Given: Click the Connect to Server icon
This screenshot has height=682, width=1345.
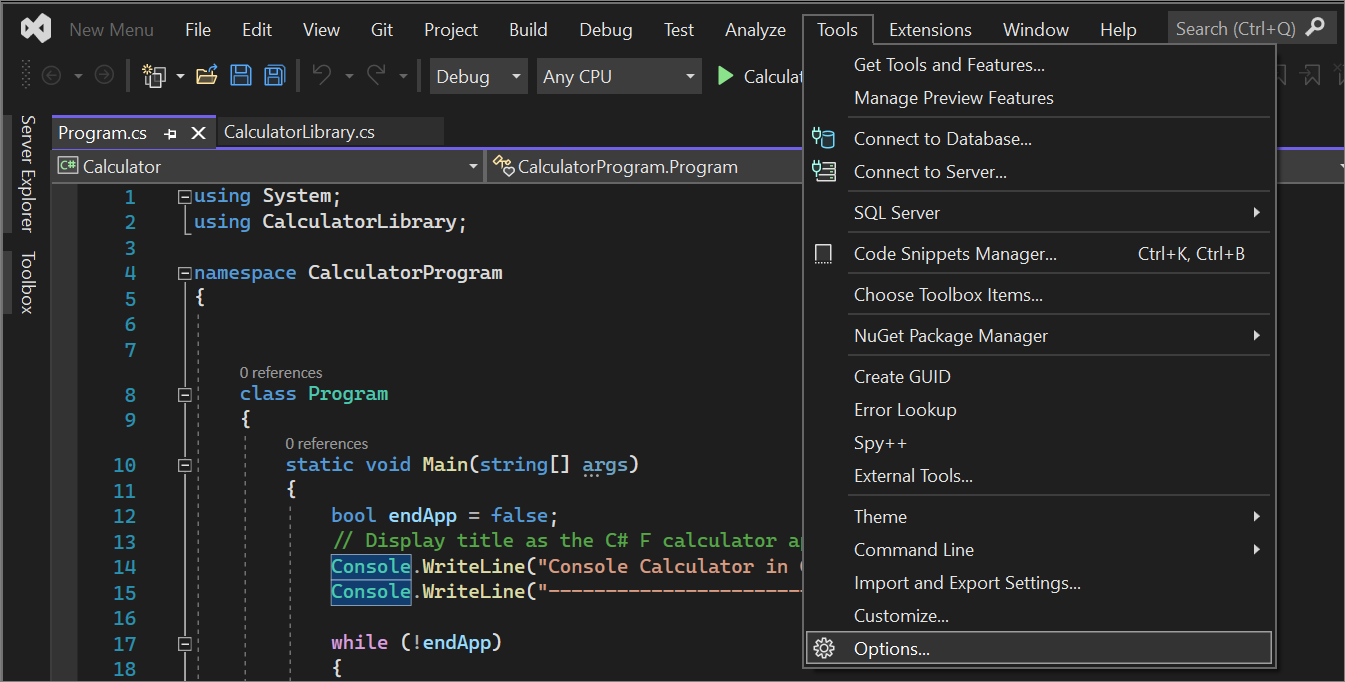Looking at the screenshot, I should point(823,172).
